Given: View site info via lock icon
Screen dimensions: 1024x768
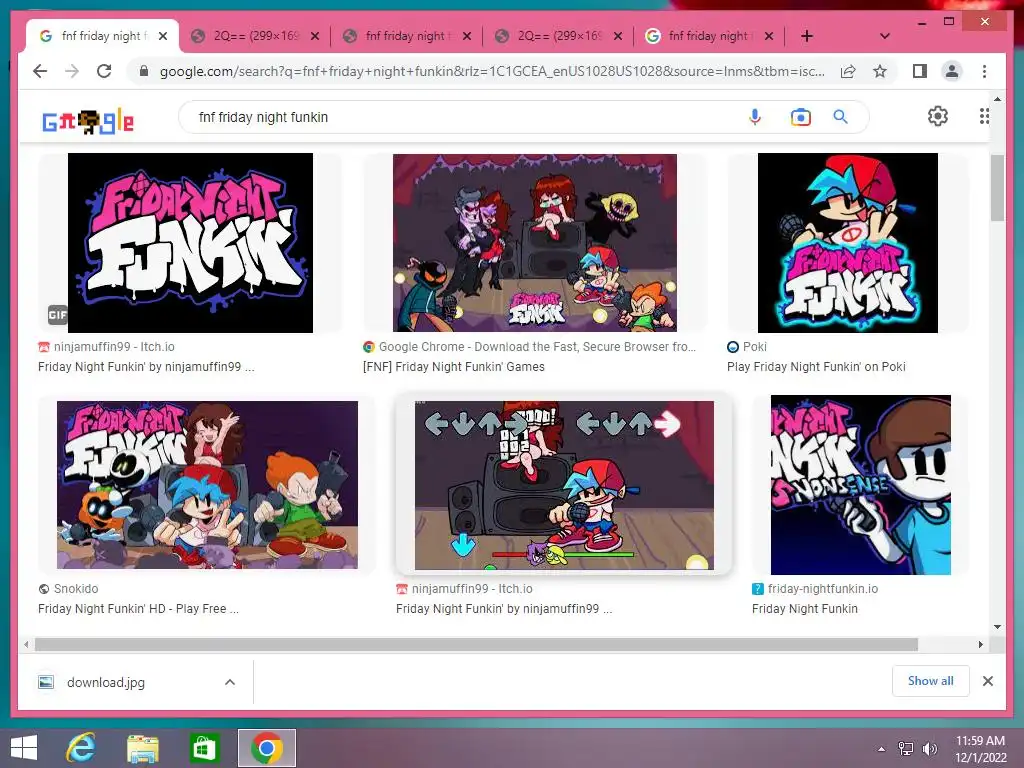Looking at the screenshot, I should click(144, 71).
